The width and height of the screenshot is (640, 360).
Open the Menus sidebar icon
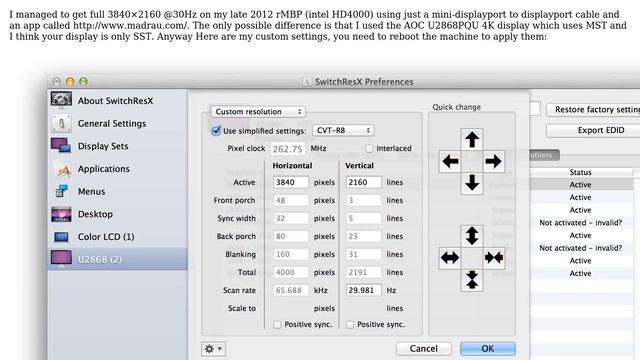coord(61,191)
